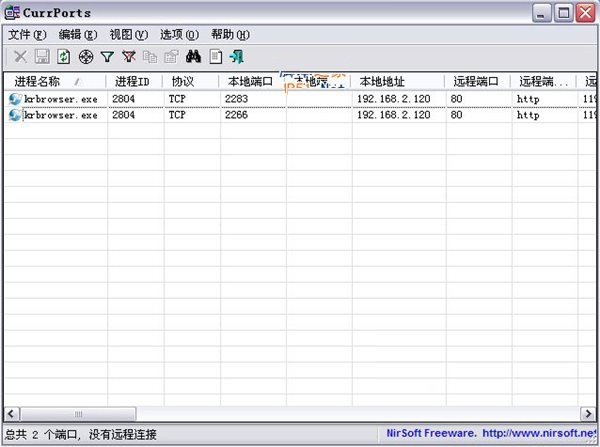Click remote port 80 in 2283 row
600x447 pixels.
coord(456,99)
